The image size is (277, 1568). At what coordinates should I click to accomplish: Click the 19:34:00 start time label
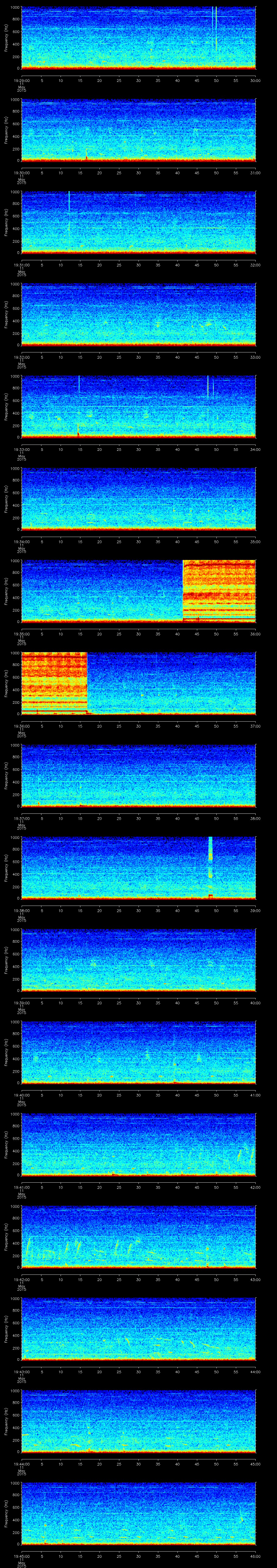click(21, 542)
